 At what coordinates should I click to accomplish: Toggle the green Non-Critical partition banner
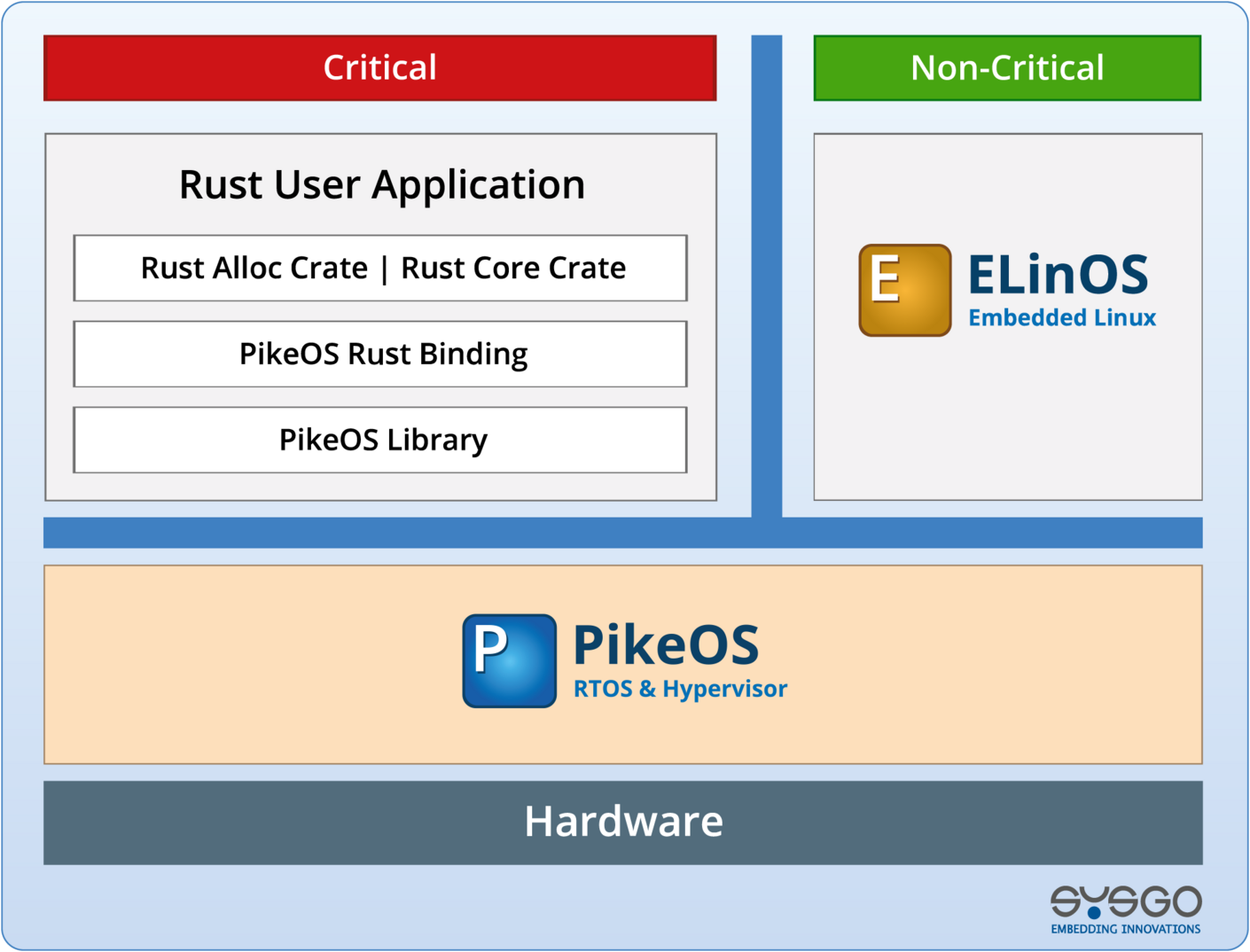(x=1008, y=67)
